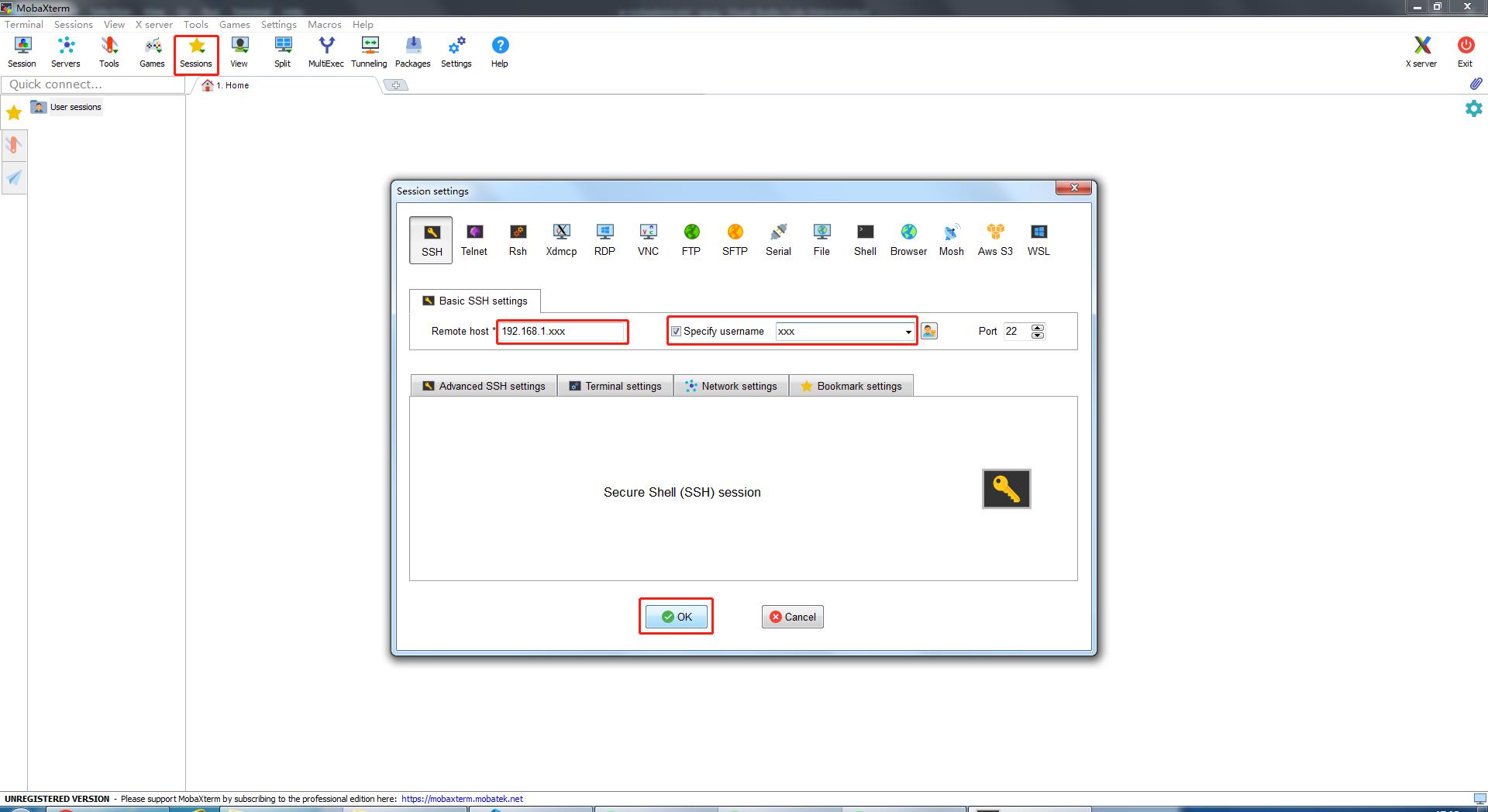The height and width of the screenshot is (812, 1488).
Task: Open the Macros menu
Action: pos(325,24)
